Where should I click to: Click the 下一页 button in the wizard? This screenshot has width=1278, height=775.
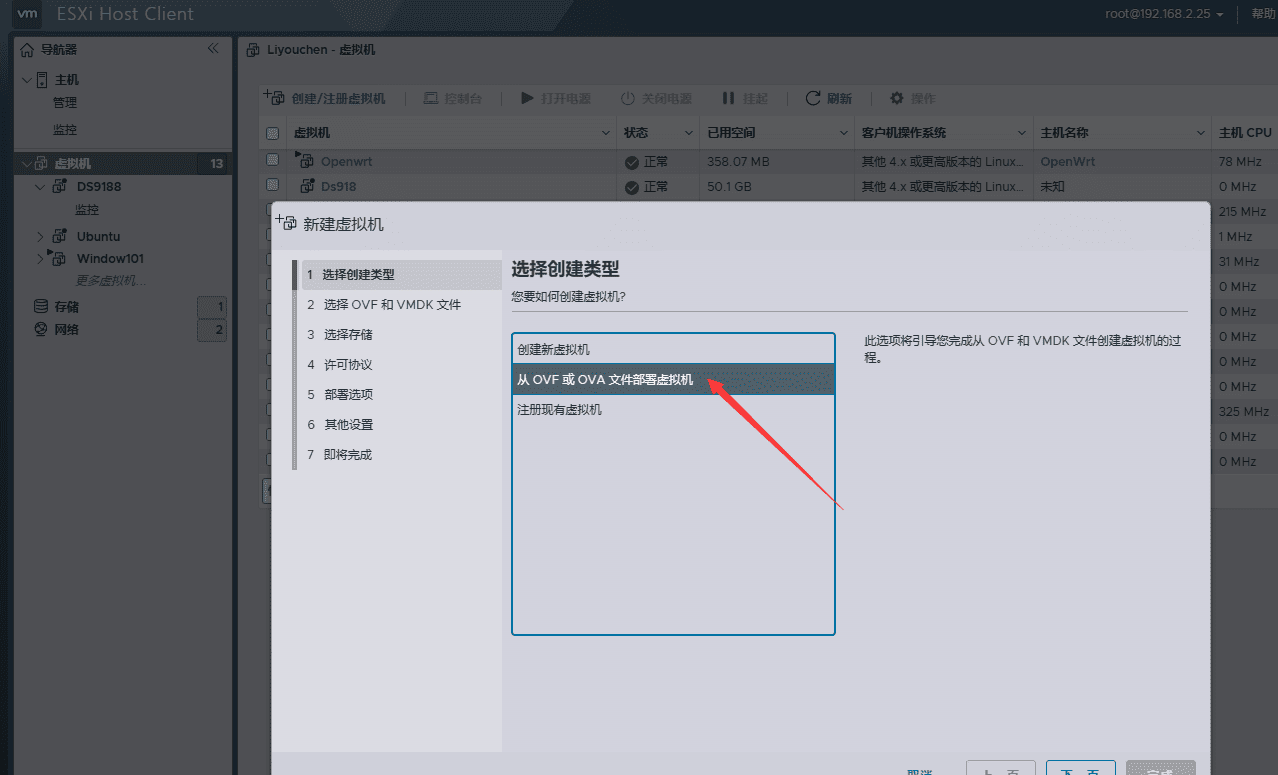[x=1080, y=770]
